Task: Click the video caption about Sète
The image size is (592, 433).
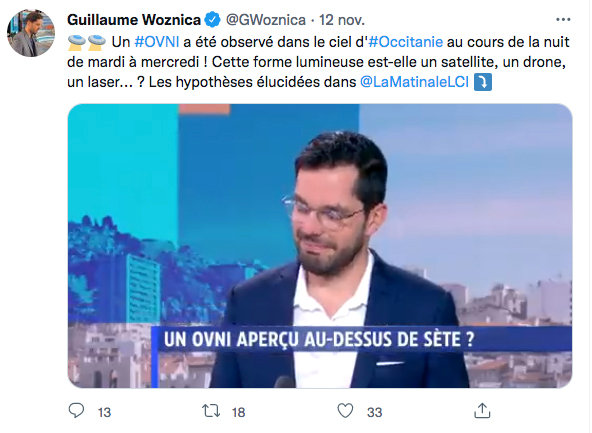Action: (319, 339)
